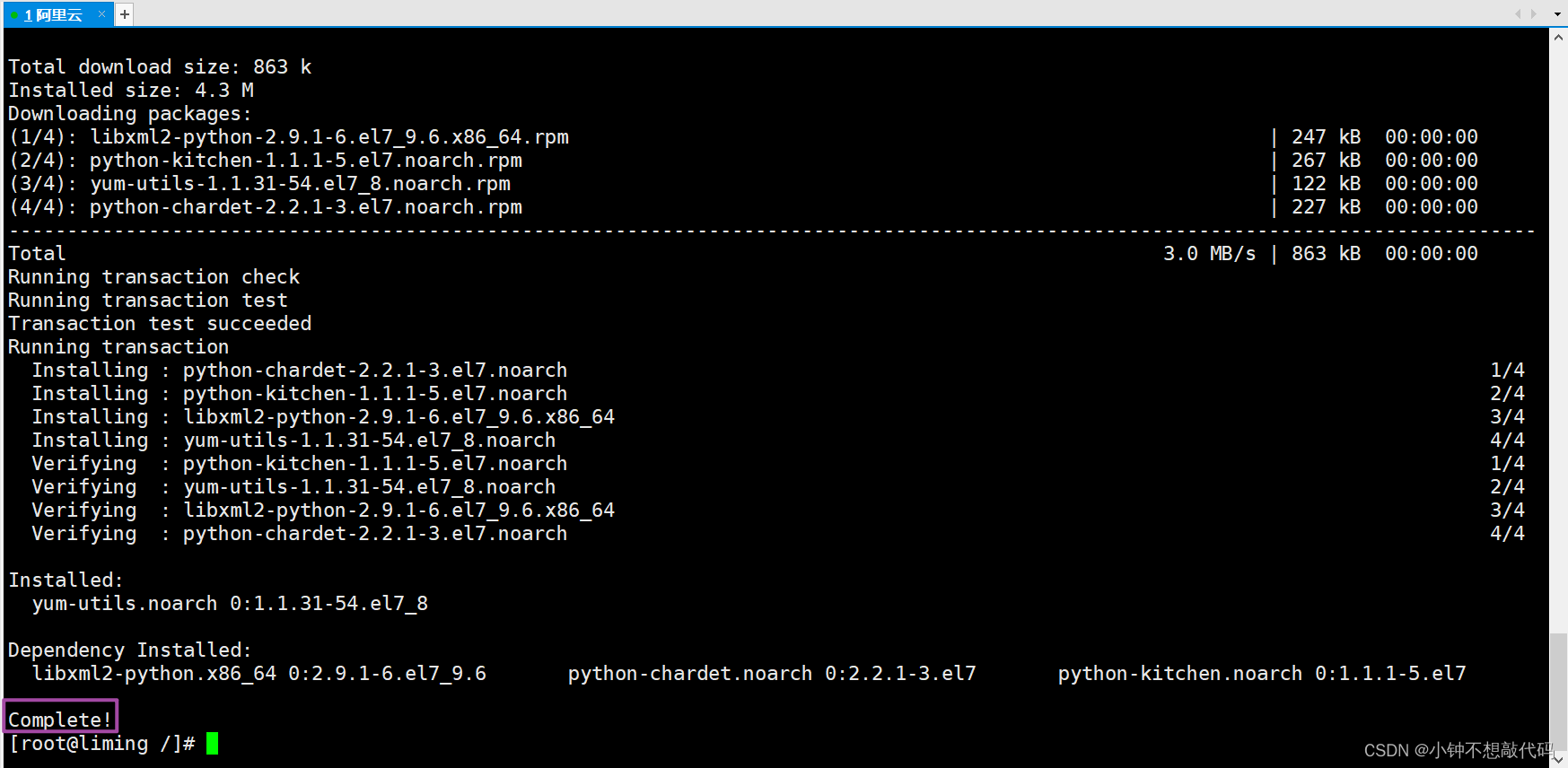Click the '122 kB' size value
The height and width of the screenshot is (768, 1568).
[x=1327, y=184]
